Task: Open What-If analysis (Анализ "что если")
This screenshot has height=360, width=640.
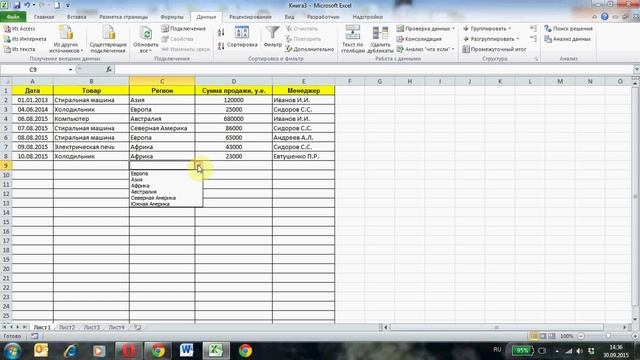Action: pos(426,49)
